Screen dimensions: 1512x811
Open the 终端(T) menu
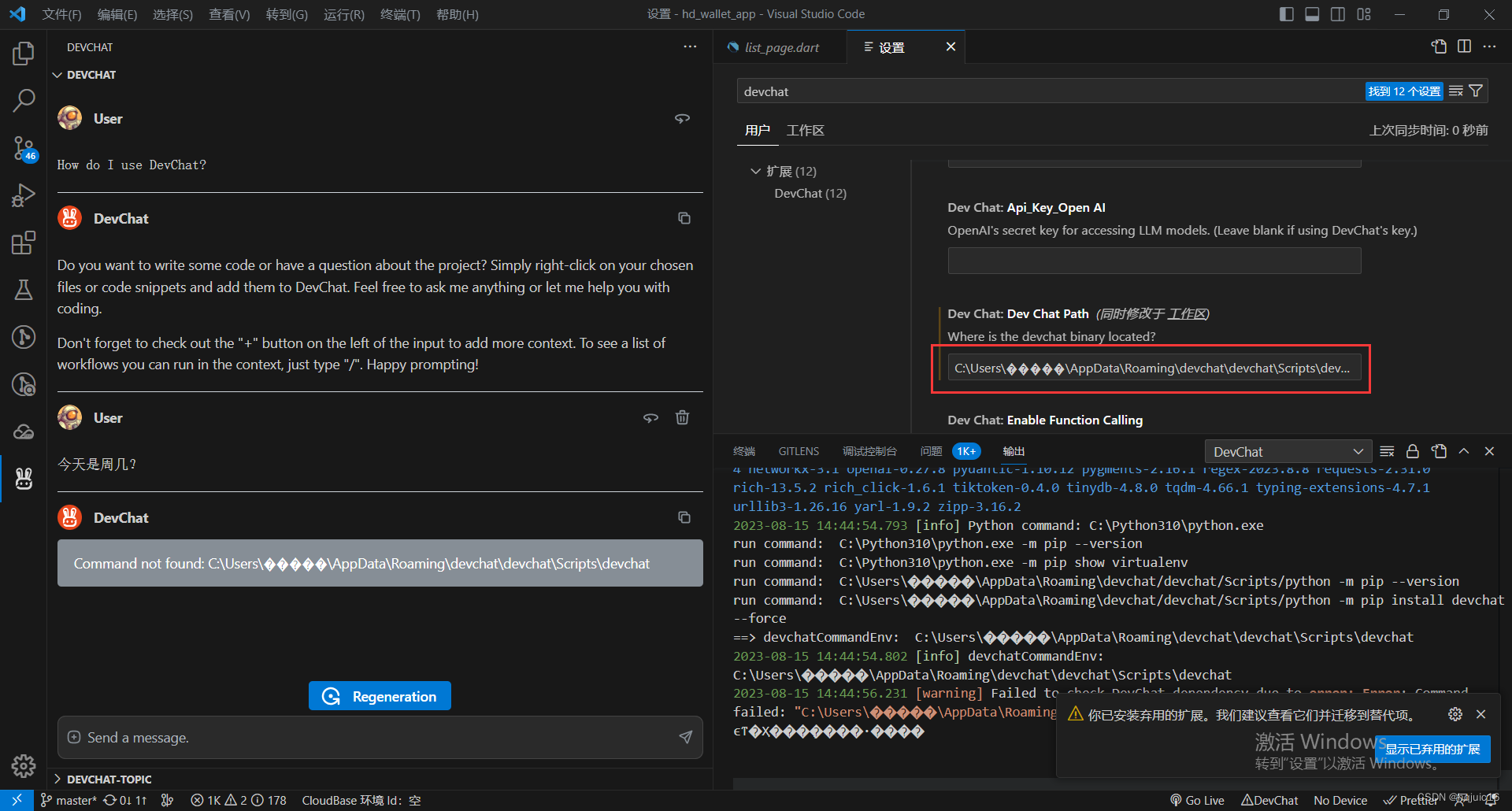point(400,14)
